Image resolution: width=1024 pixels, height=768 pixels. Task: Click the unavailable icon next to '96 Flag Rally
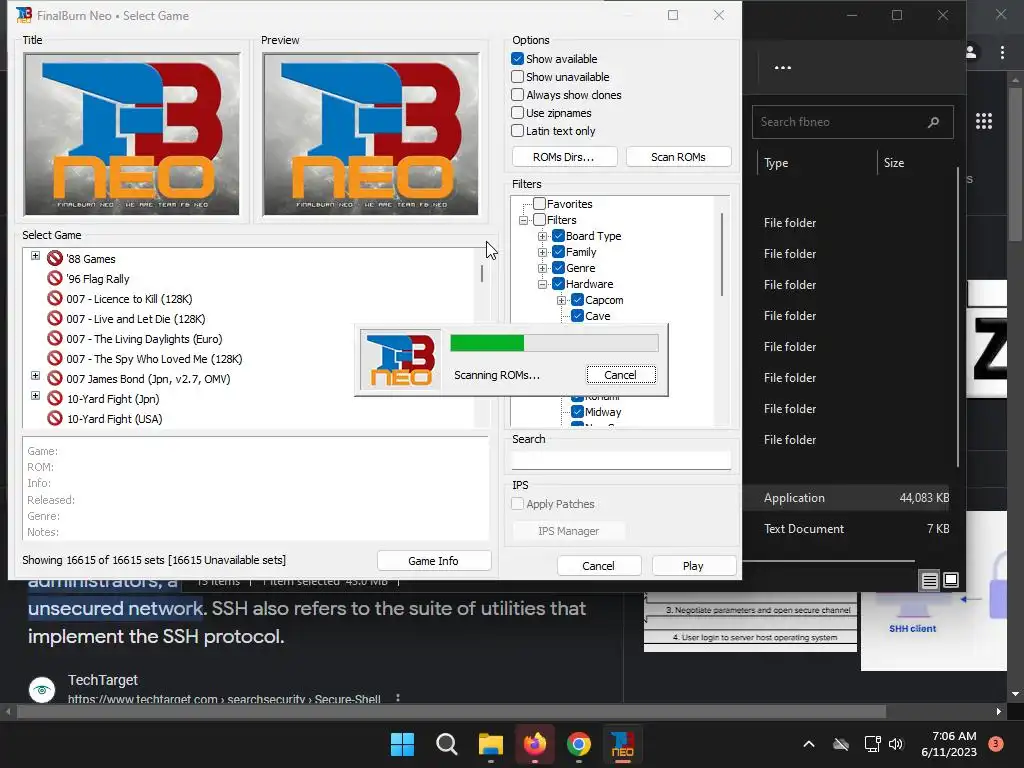[55, 278]
